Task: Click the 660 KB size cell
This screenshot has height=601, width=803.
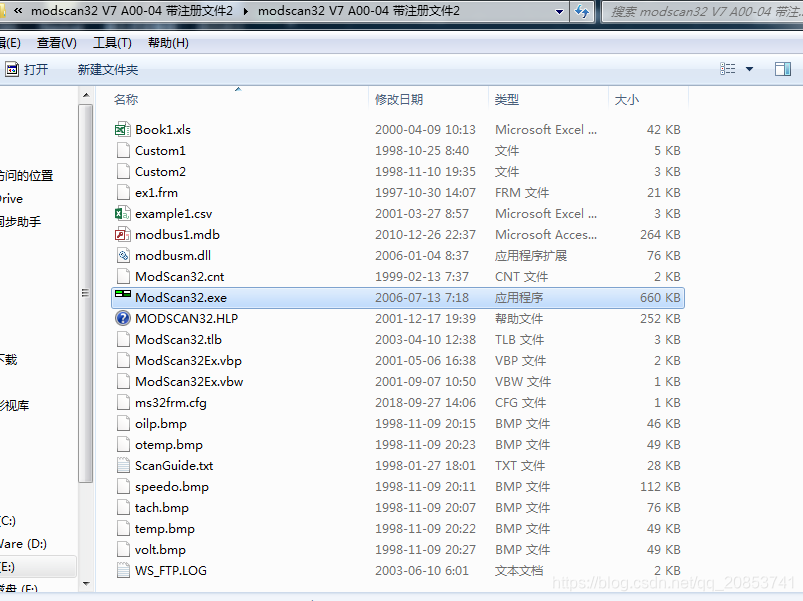Action: (660, 297)
